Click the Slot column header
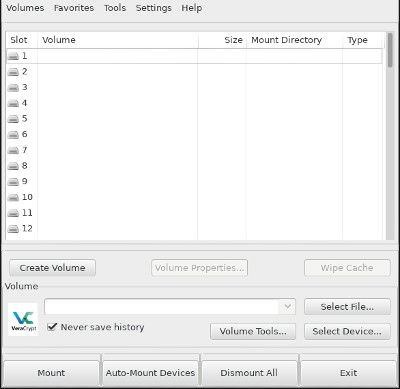This screenshot has width=400, height=389. (x=22, y=40)
